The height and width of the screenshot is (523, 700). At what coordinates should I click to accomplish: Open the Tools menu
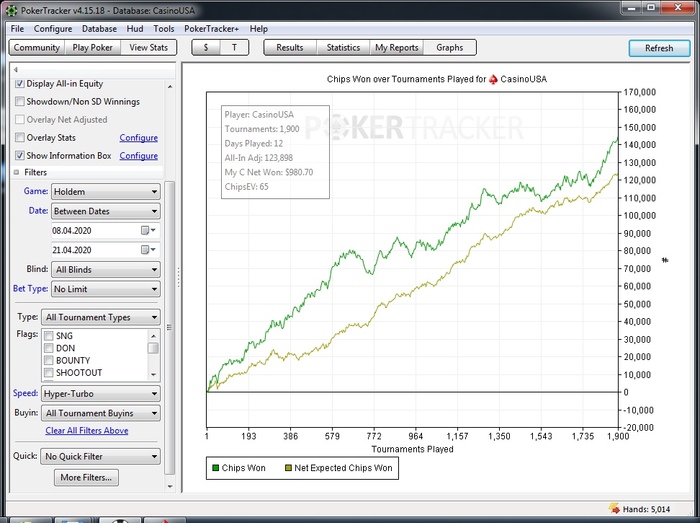[x=164, y=29]
